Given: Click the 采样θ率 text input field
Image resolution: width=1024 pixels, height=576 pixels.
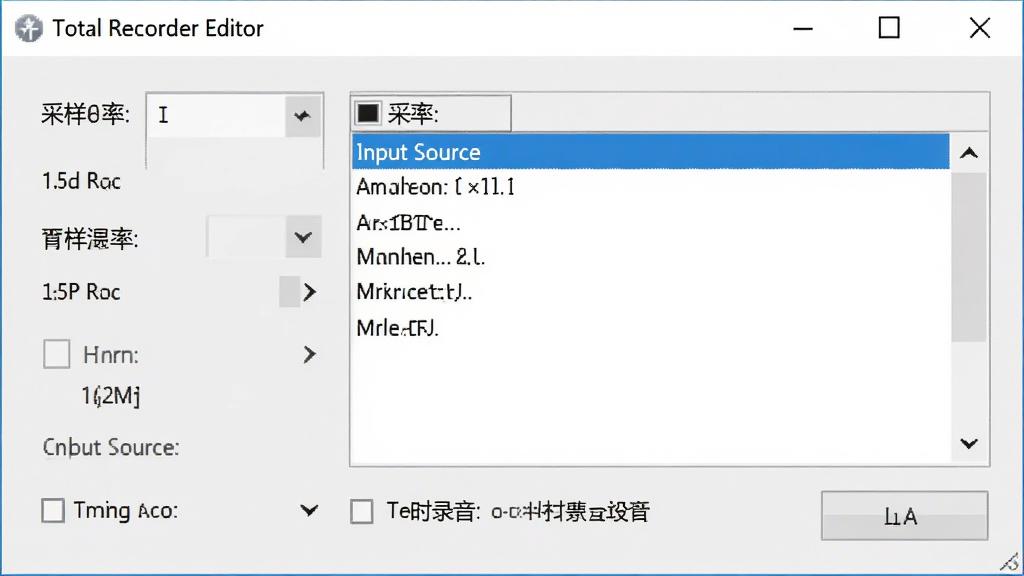Looking at the screenshot, I should pyautogui.click(x=216, y=116).
